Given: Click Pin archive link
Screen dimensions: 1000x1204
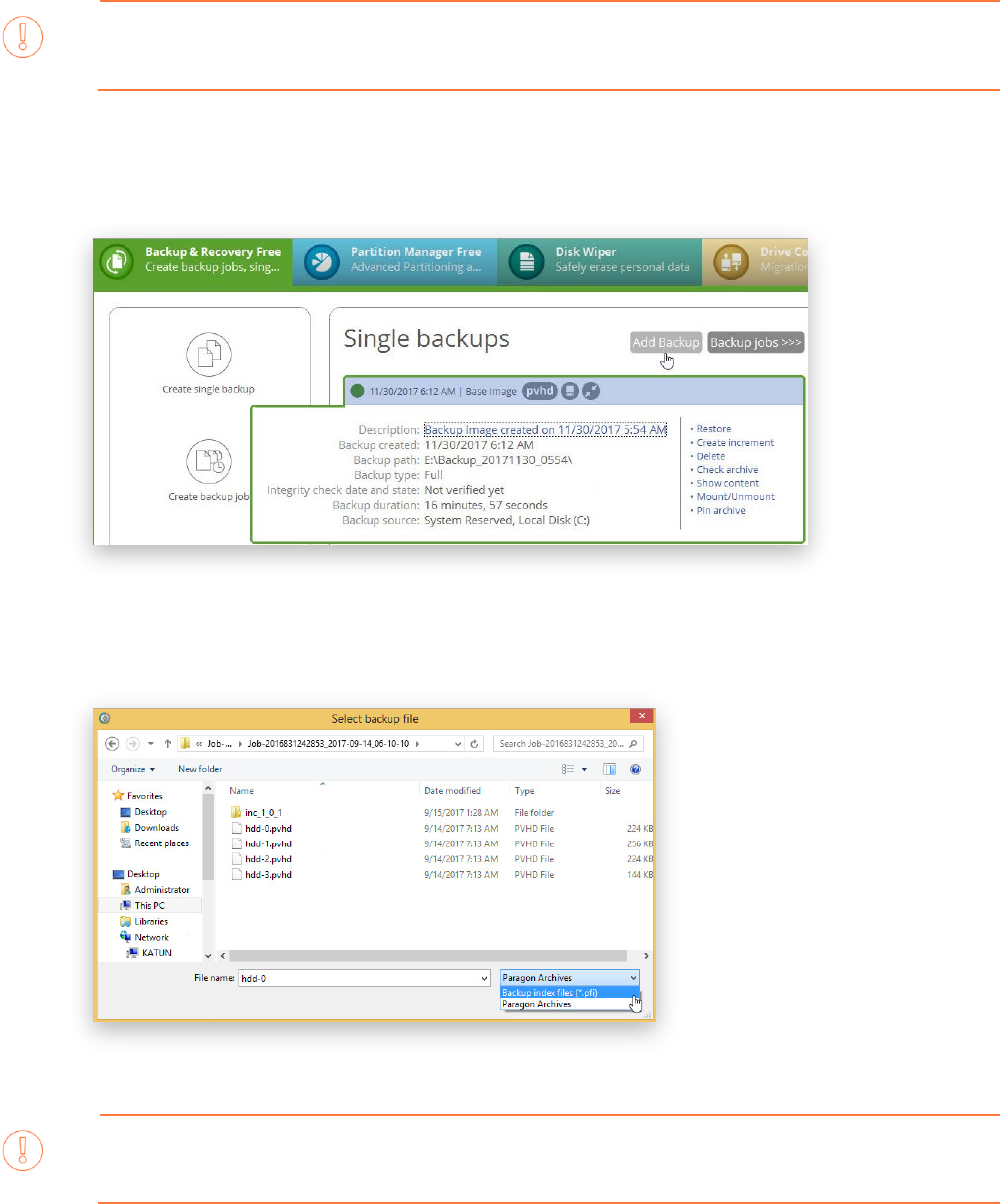Looking at the screenshot, I should pyautogui.click(x=721, y=510).
